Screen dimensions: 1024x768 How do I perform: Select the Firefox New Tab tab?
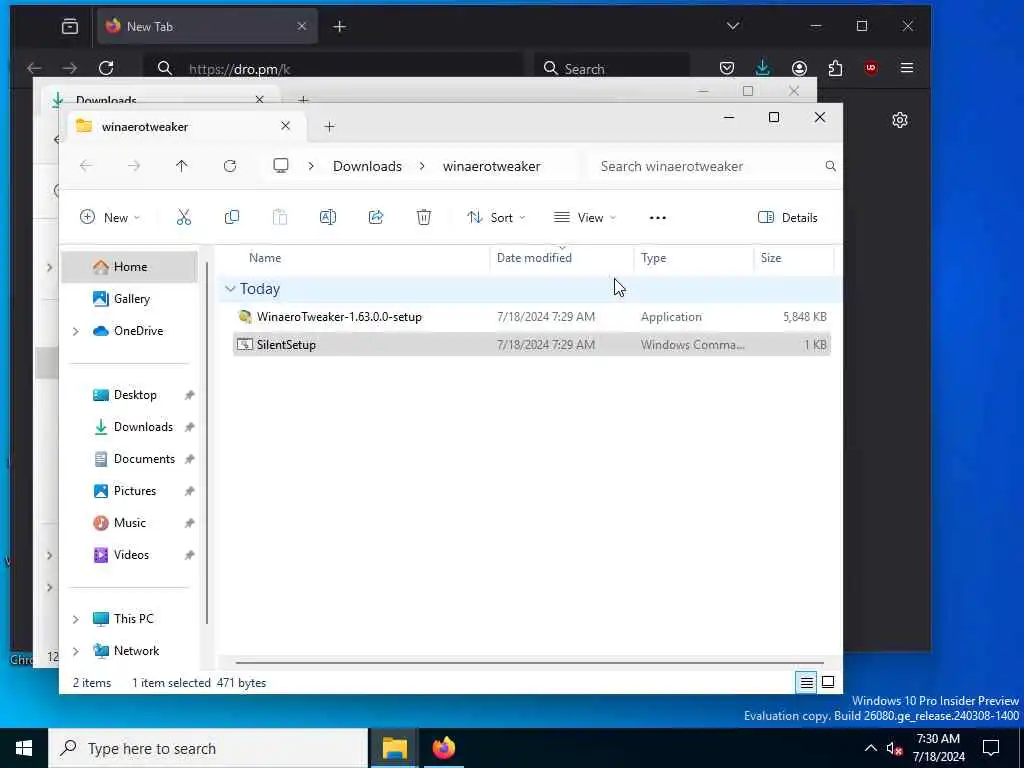pyautogui.click(x=208, y=26)
